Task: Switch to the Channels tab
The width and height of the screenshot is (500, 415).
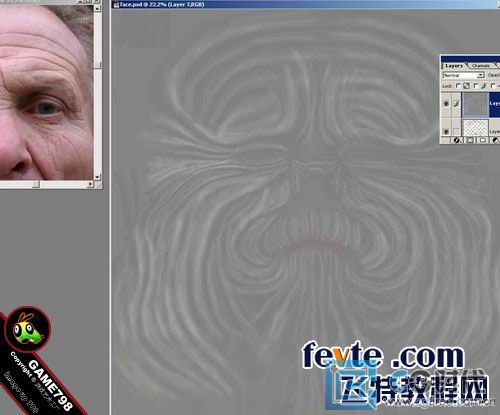Action: coord(481,66)
